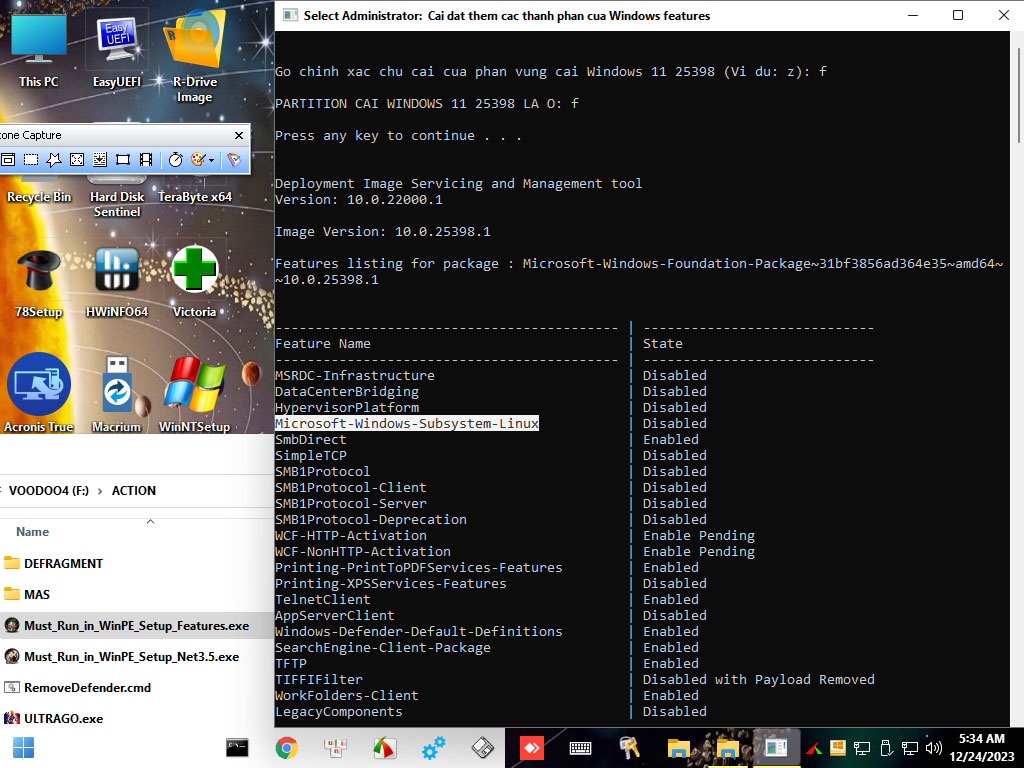The image size is (1024, 768).
Task: Sort files by Name column header
Action: (33, 532)
